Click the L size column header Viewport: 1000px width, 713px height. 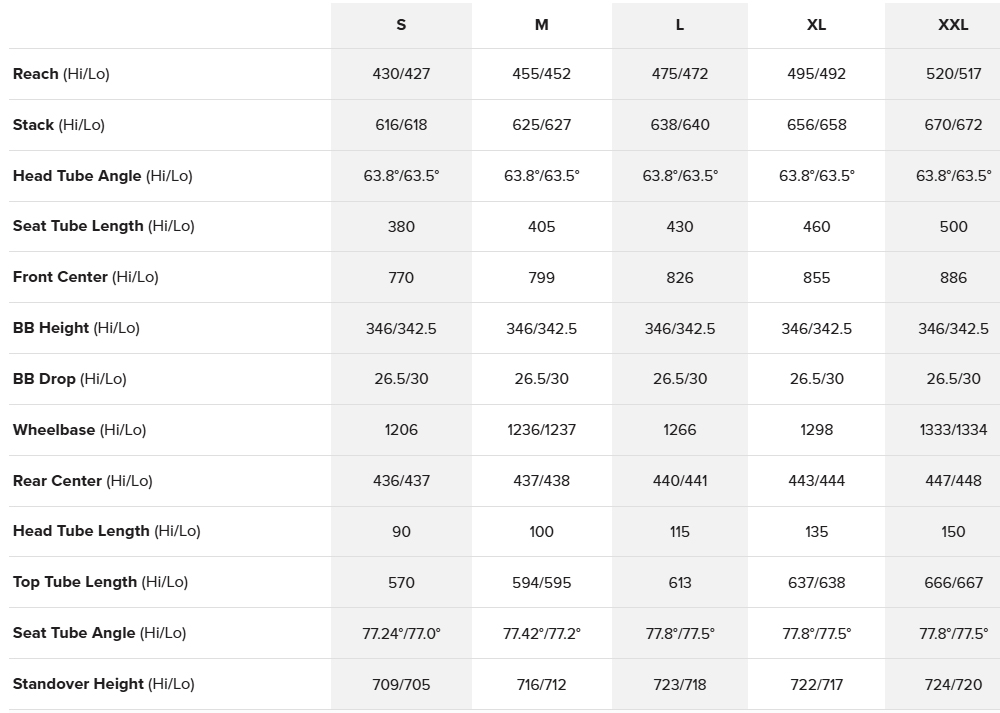(680, 25)
